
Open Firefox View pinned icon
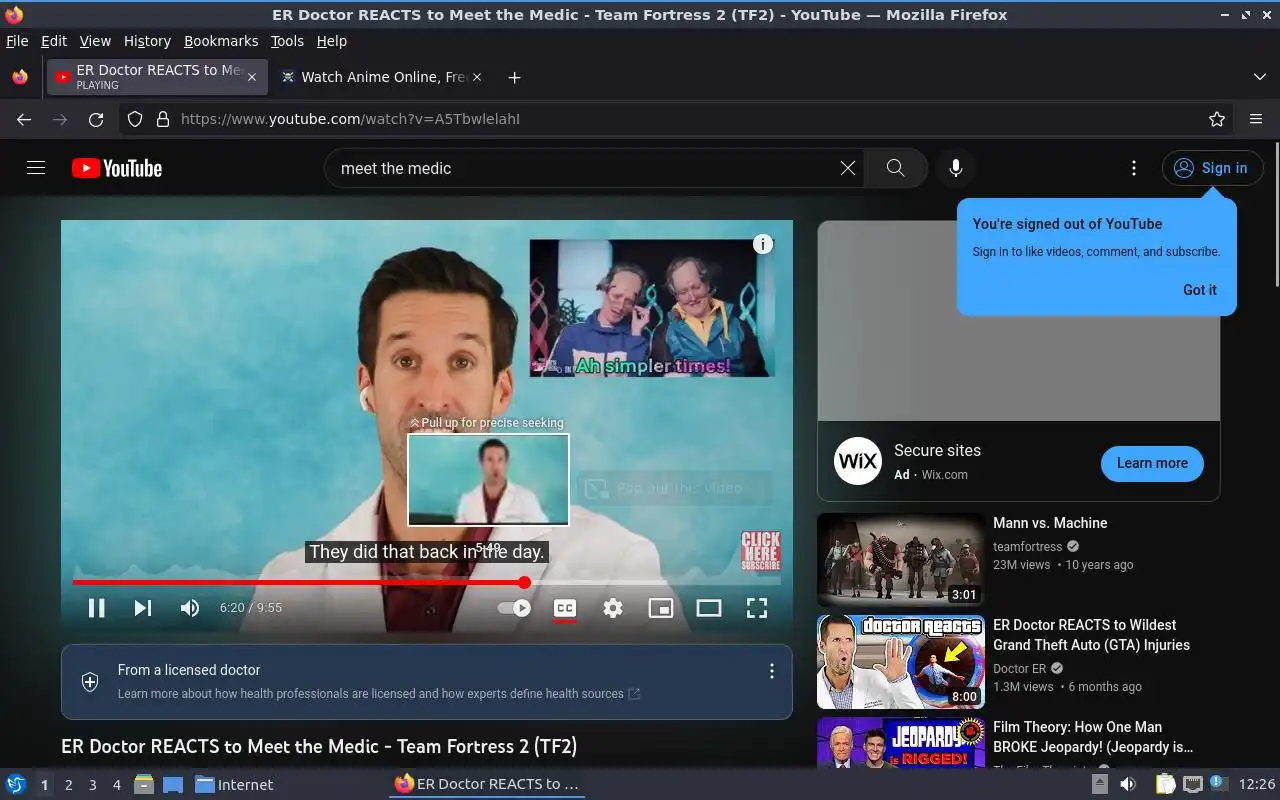[20, 77]
